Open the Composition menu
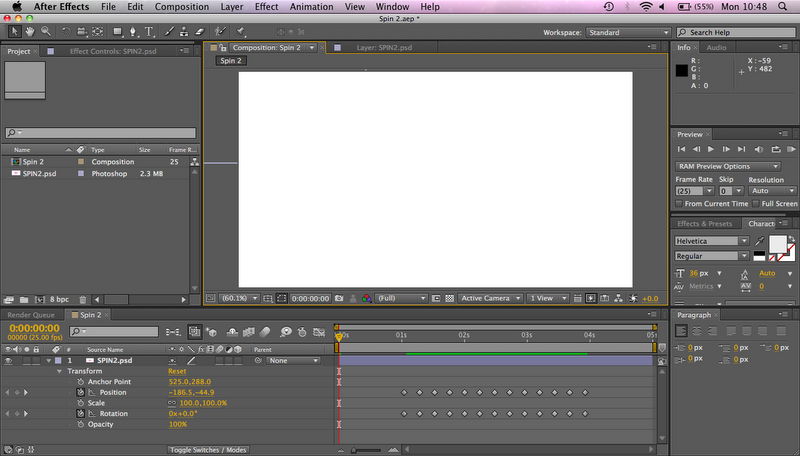The width and height of the screenshot is (800, 456). 182,7
